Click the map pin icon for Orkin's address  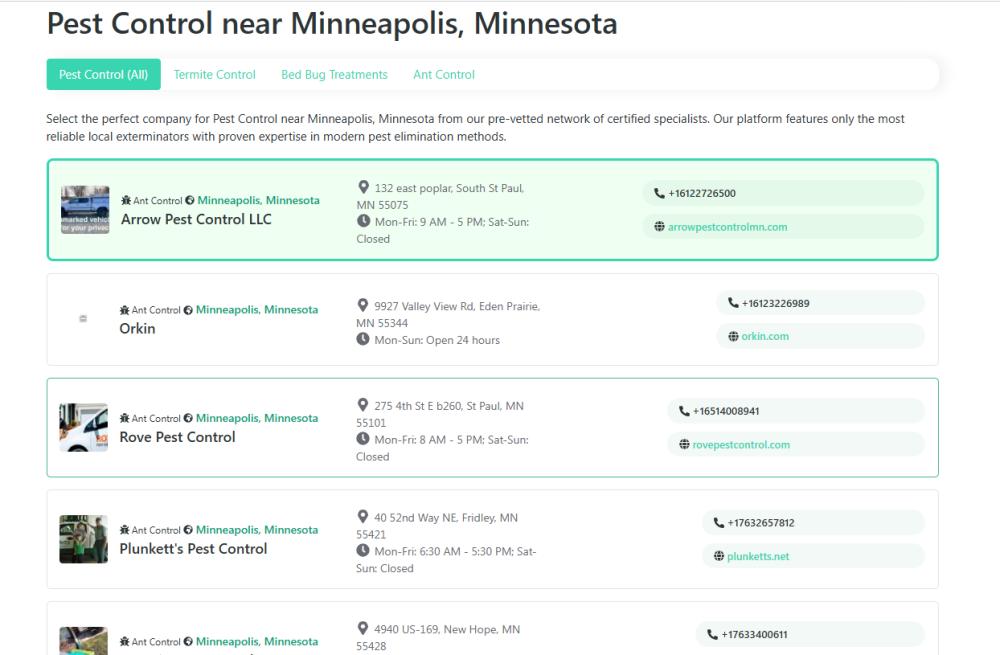click(x=364, y=305)
